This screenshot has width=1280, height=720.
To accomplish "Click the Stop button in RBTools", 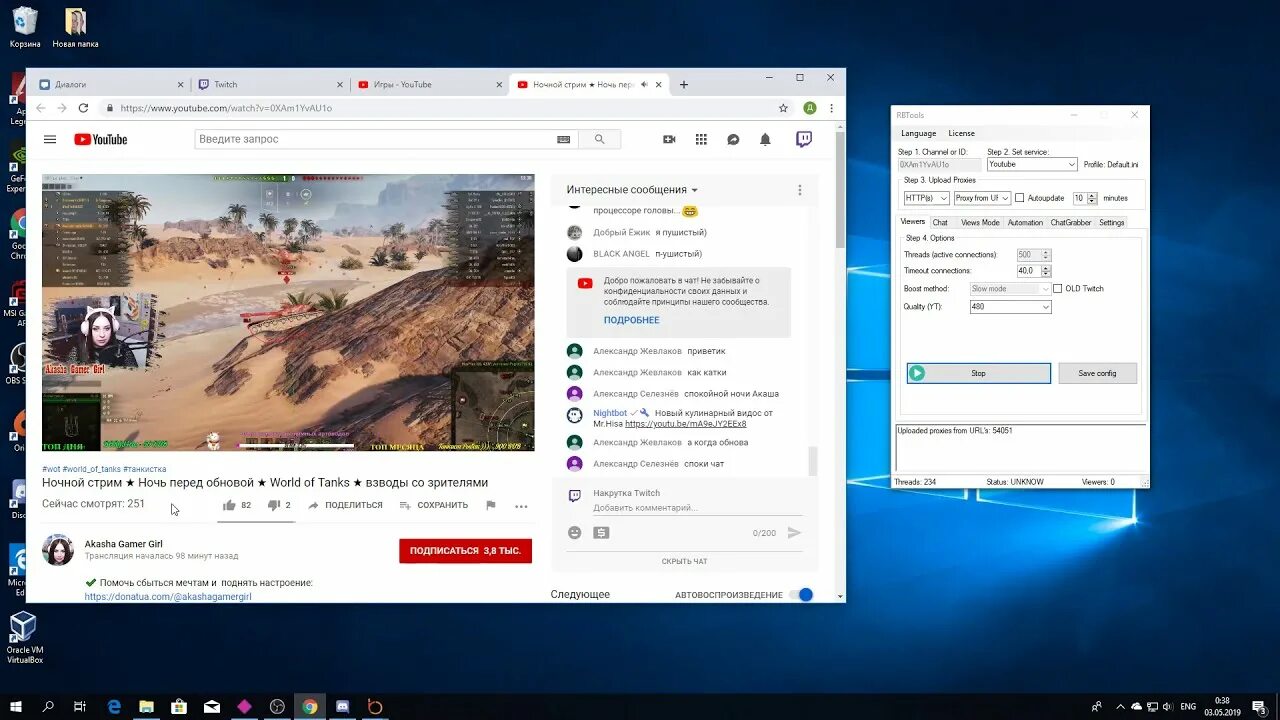I will click(978, 373).
